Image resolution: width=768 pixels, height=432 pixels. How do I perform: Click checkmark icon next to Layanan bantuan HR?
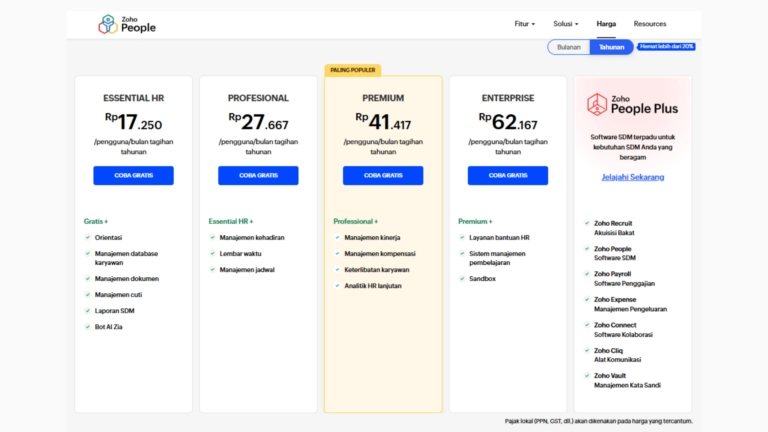pos(462,238)
